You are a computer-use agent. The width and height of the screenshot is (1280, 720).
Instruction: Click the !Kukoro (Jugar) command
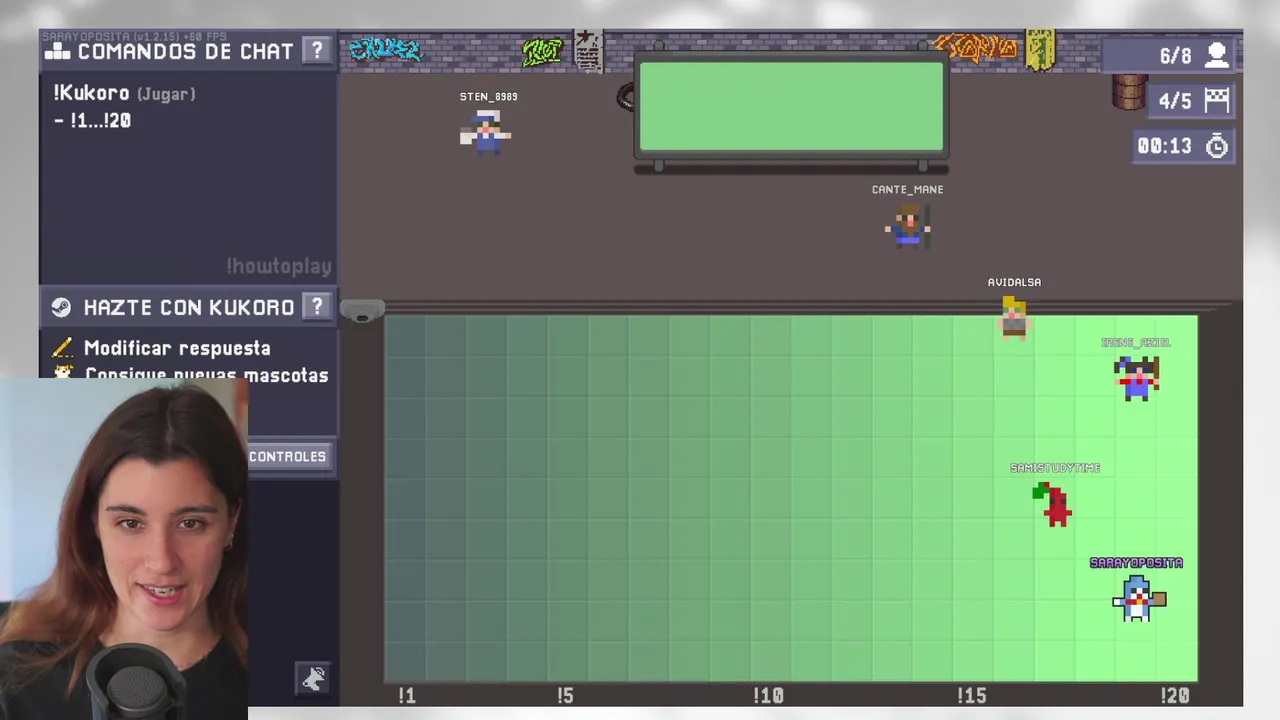tap(125, 93)
